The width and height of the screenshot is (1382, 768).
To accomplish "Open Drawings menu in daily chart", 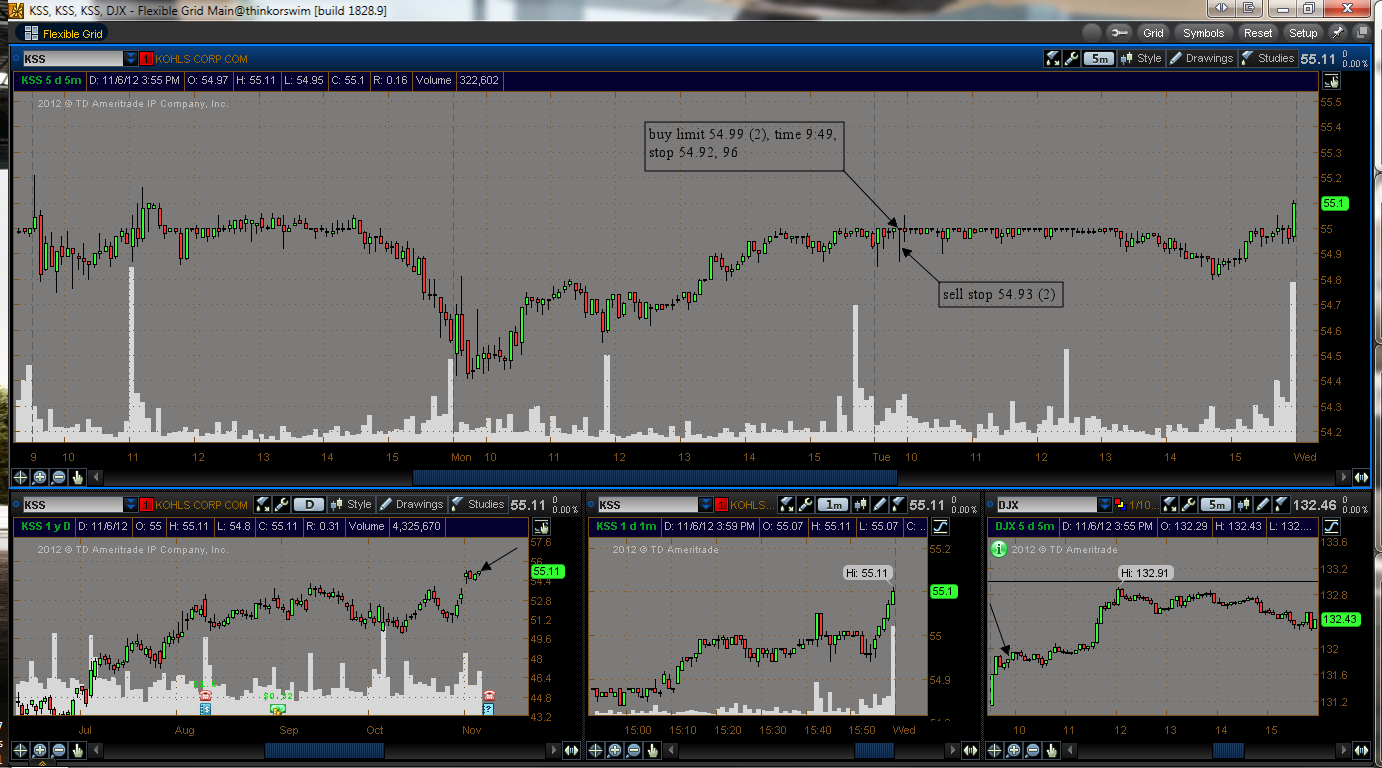I will pyautogui.click(x=411, y=504).
